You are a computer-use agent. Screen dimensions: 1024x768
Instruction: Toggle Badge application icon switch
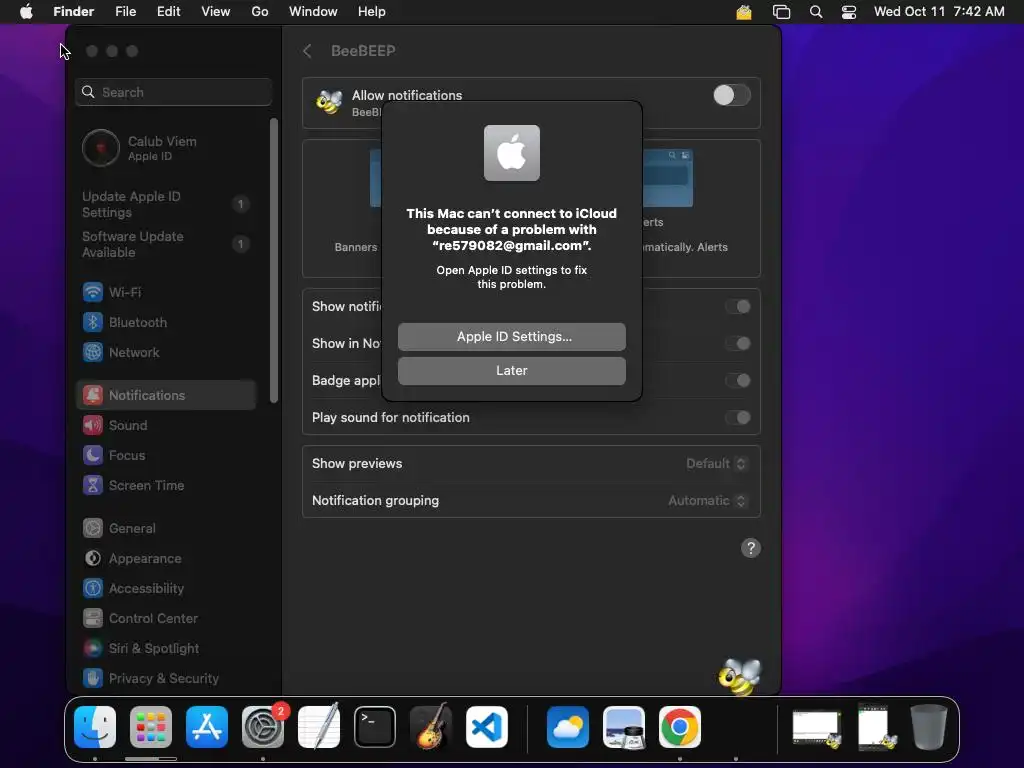click(738, 381)
